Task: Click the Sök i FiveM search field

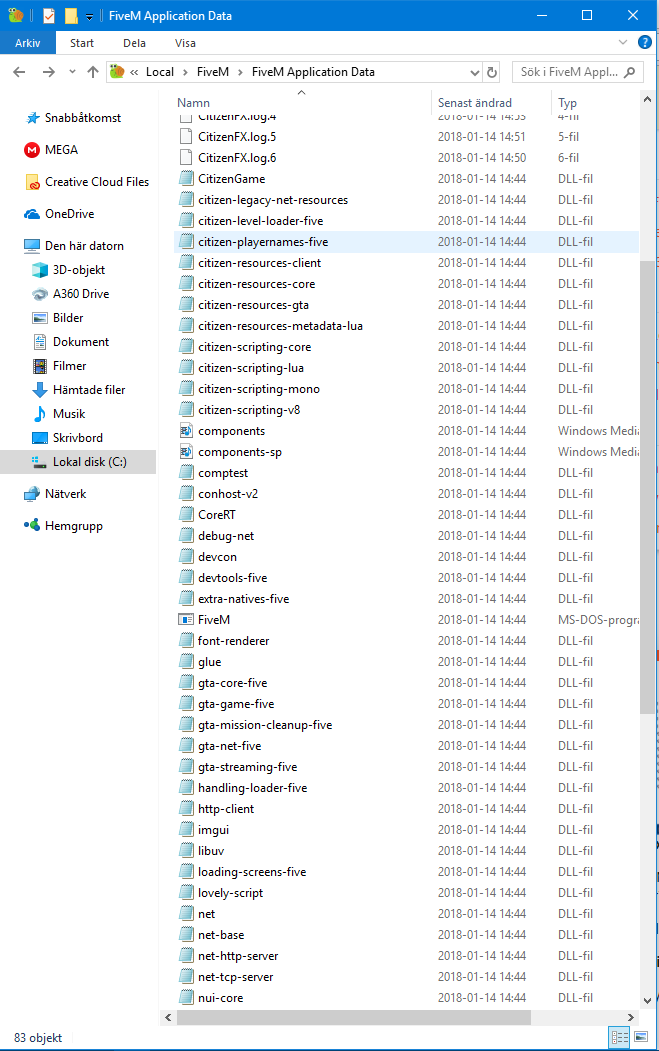Action: [578, 72]
